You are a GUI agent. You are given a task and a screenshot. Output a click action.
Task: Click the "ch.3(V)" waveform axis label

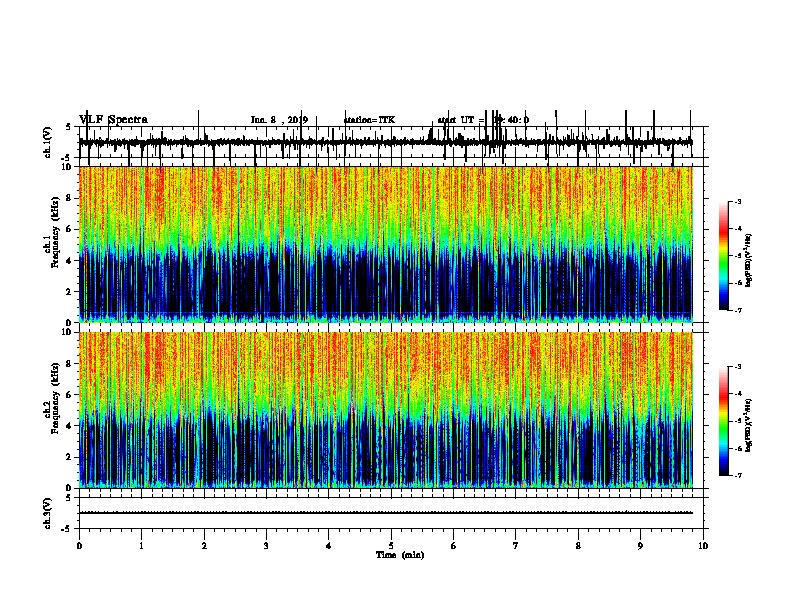pos(47,513)
